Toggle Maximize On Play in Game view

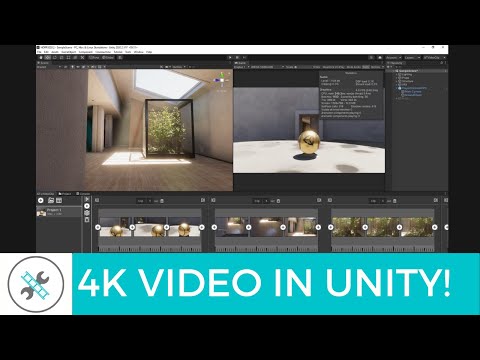334,67
